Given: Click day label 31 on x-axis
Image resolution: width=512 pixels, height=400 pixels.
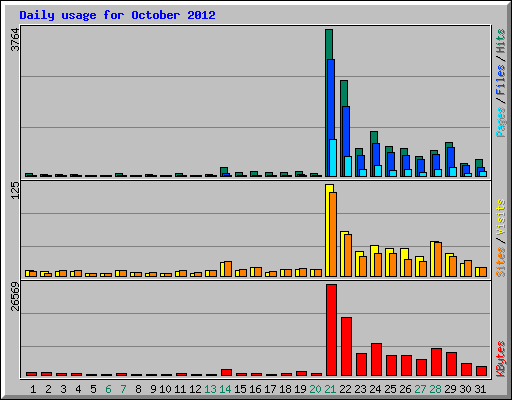Looking at the screenshot, I should tap(480, 389).
